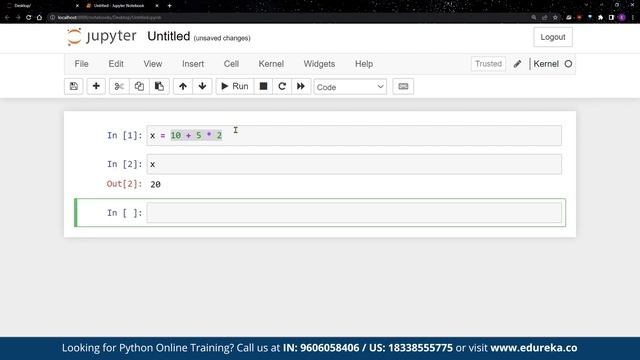The image size is (640, 360).
Task: Click into cell with x = 10 + 5 * 2
Action: [x=354, y=136]
